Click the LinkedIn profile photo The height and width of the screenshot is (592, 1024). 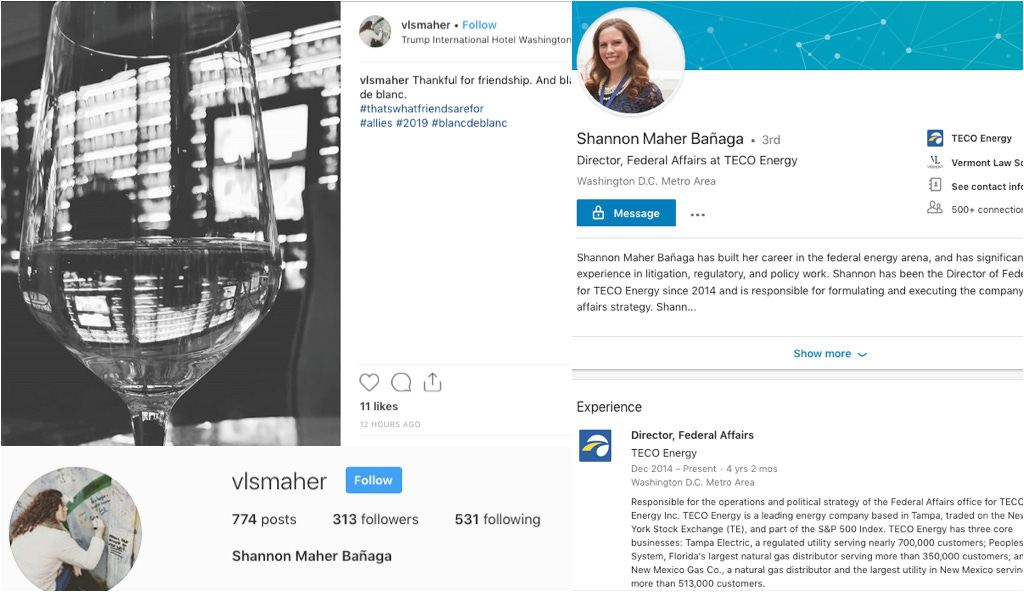click(631, 63)
